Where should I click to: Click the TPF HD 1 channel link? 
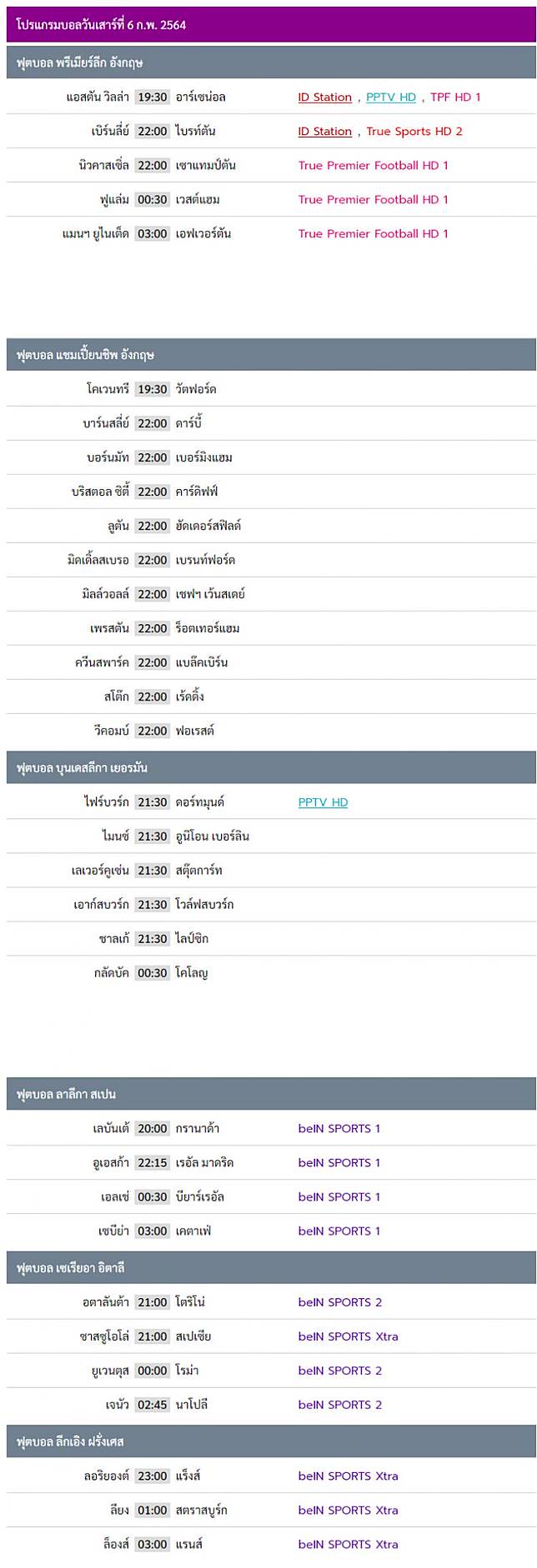pos(455,97)
